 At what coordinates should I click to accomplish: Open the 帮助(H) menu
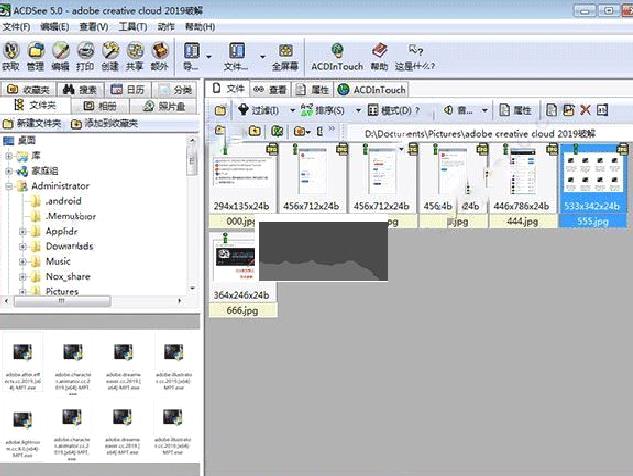pos(200,27)
